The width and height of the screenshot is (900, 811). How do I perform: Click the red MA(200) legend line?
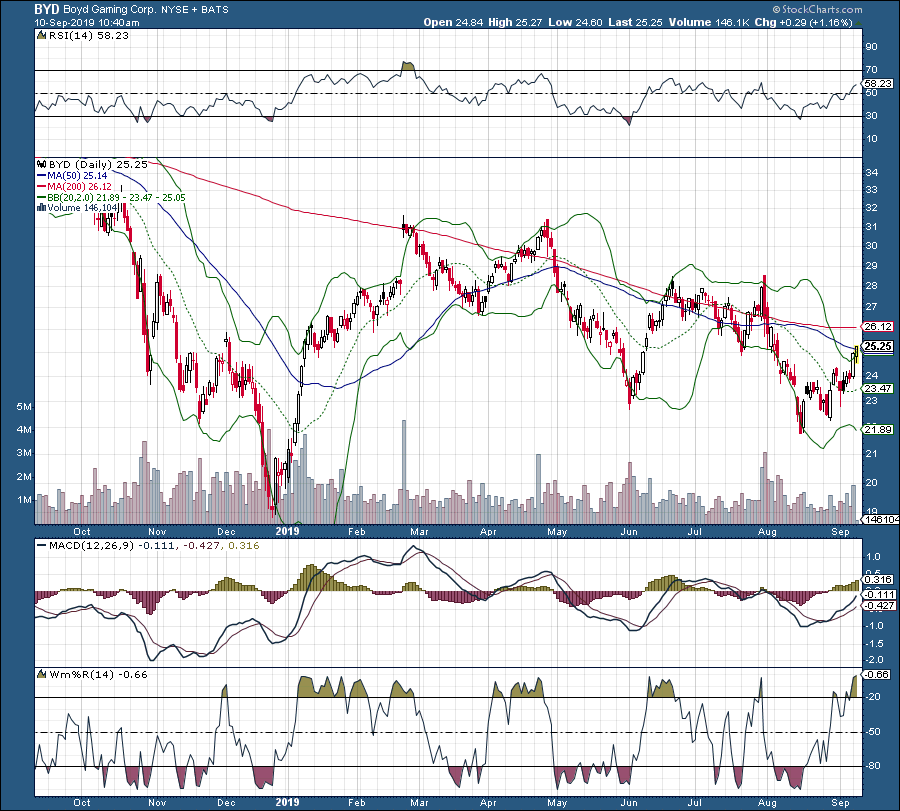[41, 187]
